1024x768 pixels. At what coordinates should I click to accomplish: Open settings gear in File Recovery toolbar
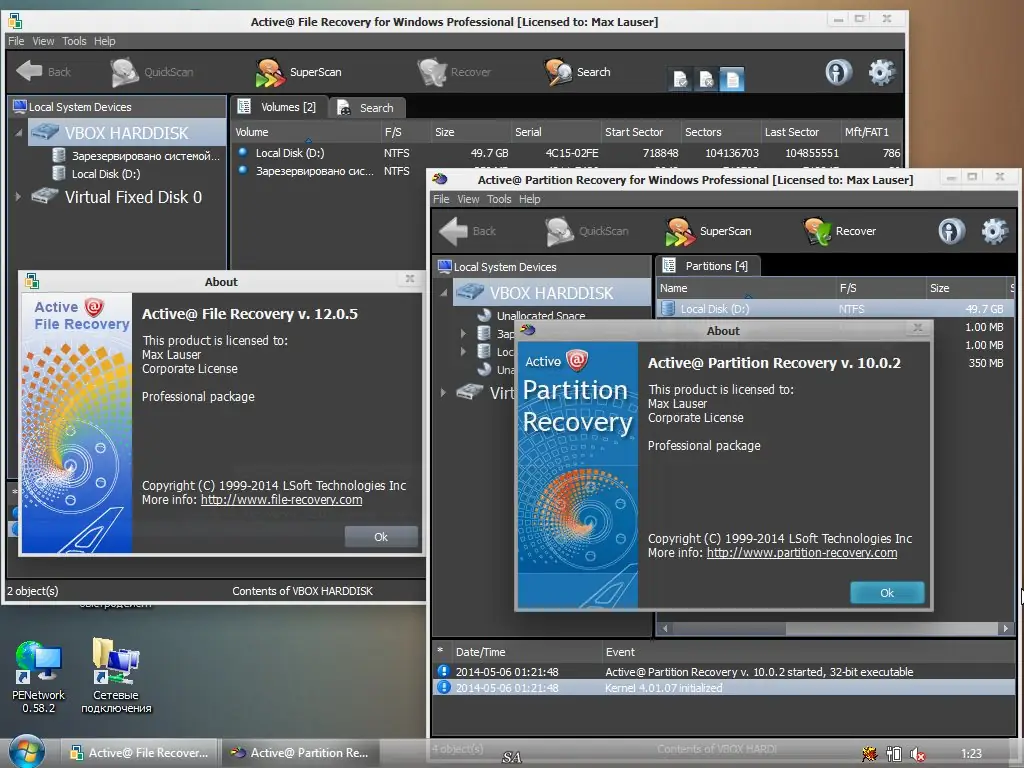click(x=881, y=72)
